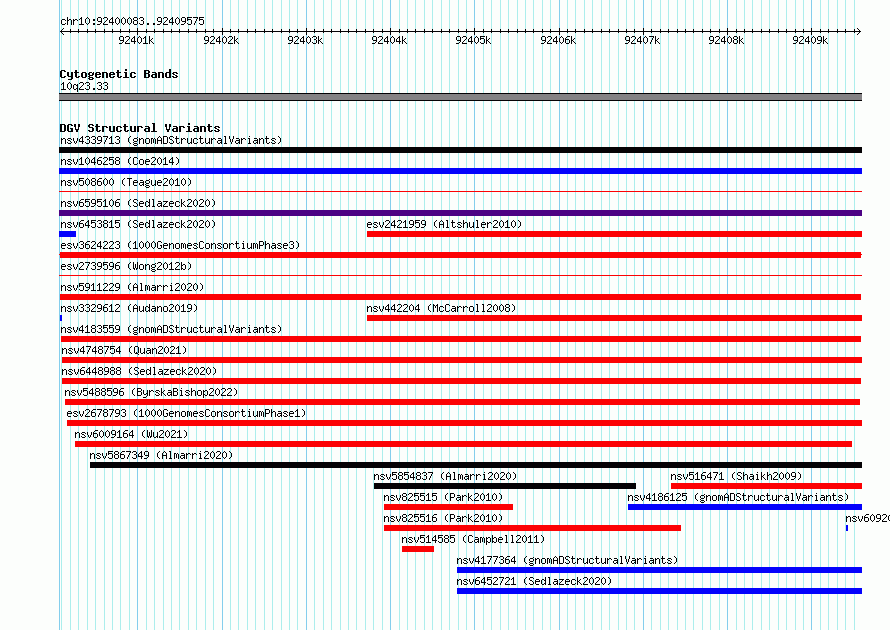Click the gray 10q23.33 cytogenetic band
The height and width of the screenshot is (630, 890).
tap(460, 97)
